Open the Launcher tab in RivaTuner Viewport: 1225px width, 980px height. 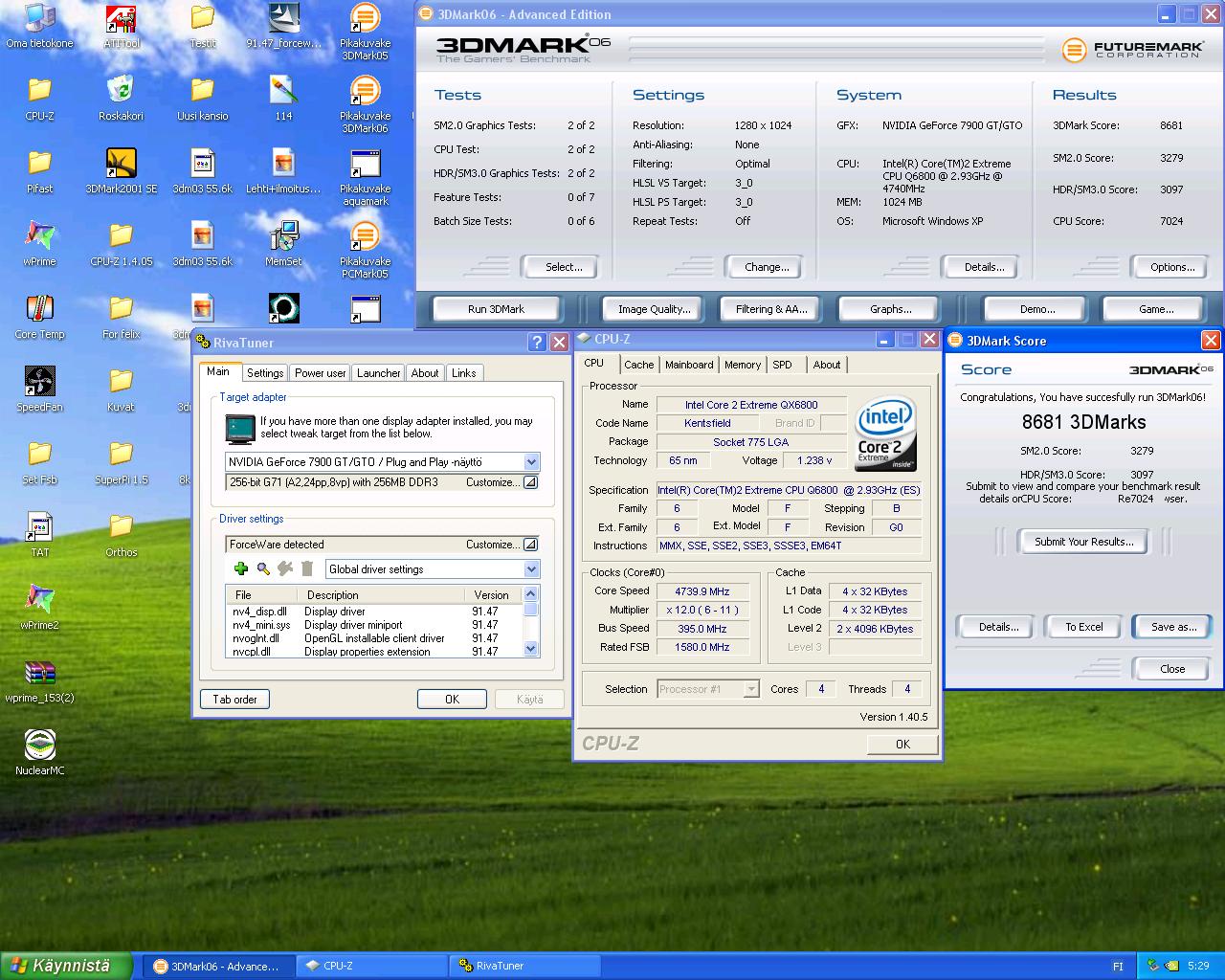(x=378, y=373)
